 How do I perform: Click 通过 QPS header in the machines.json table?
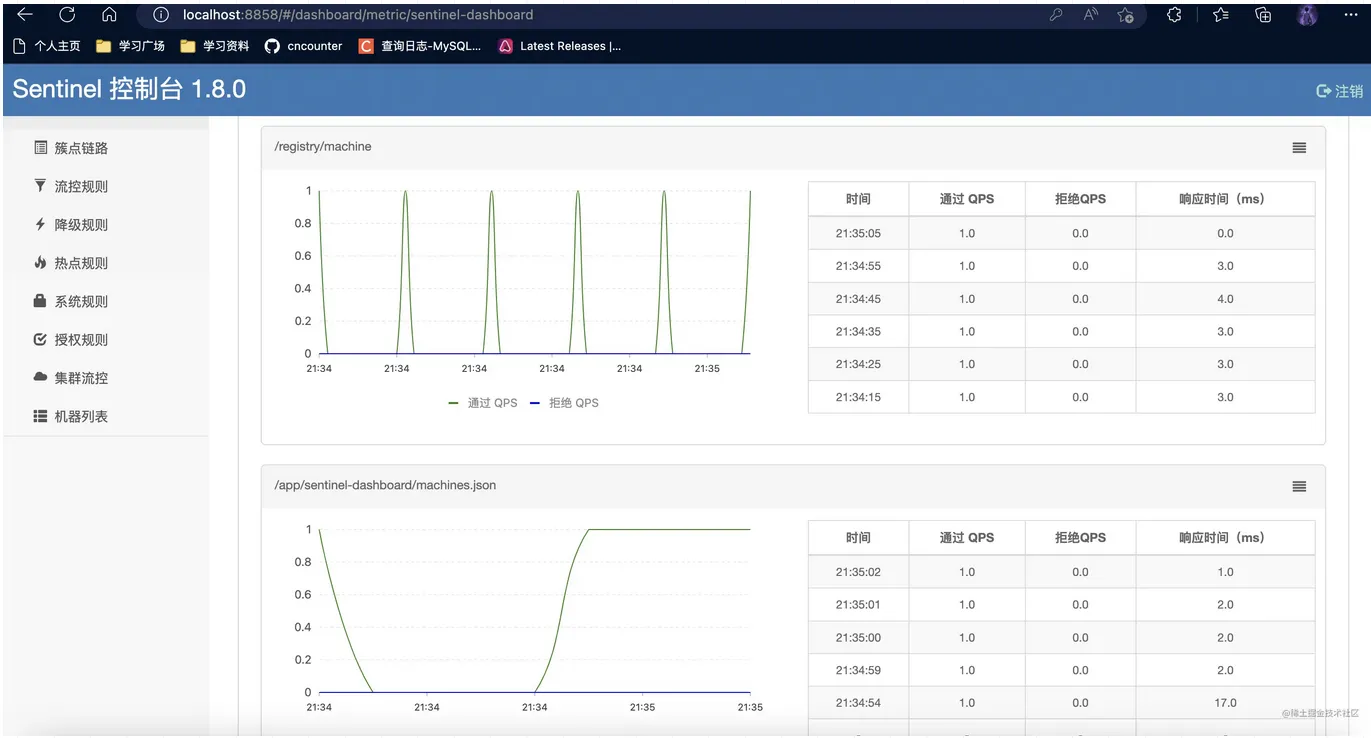click(967, 538)
